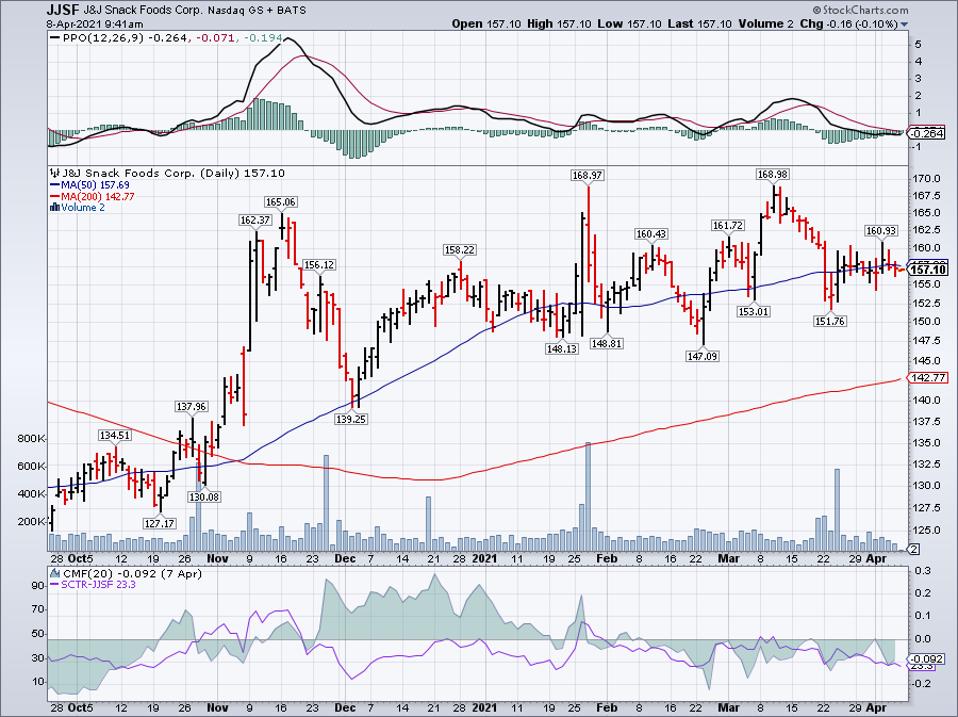Click the red line swatch before MA(200)
This screenshot has height=717, width=958.
[x=54, y=197]
